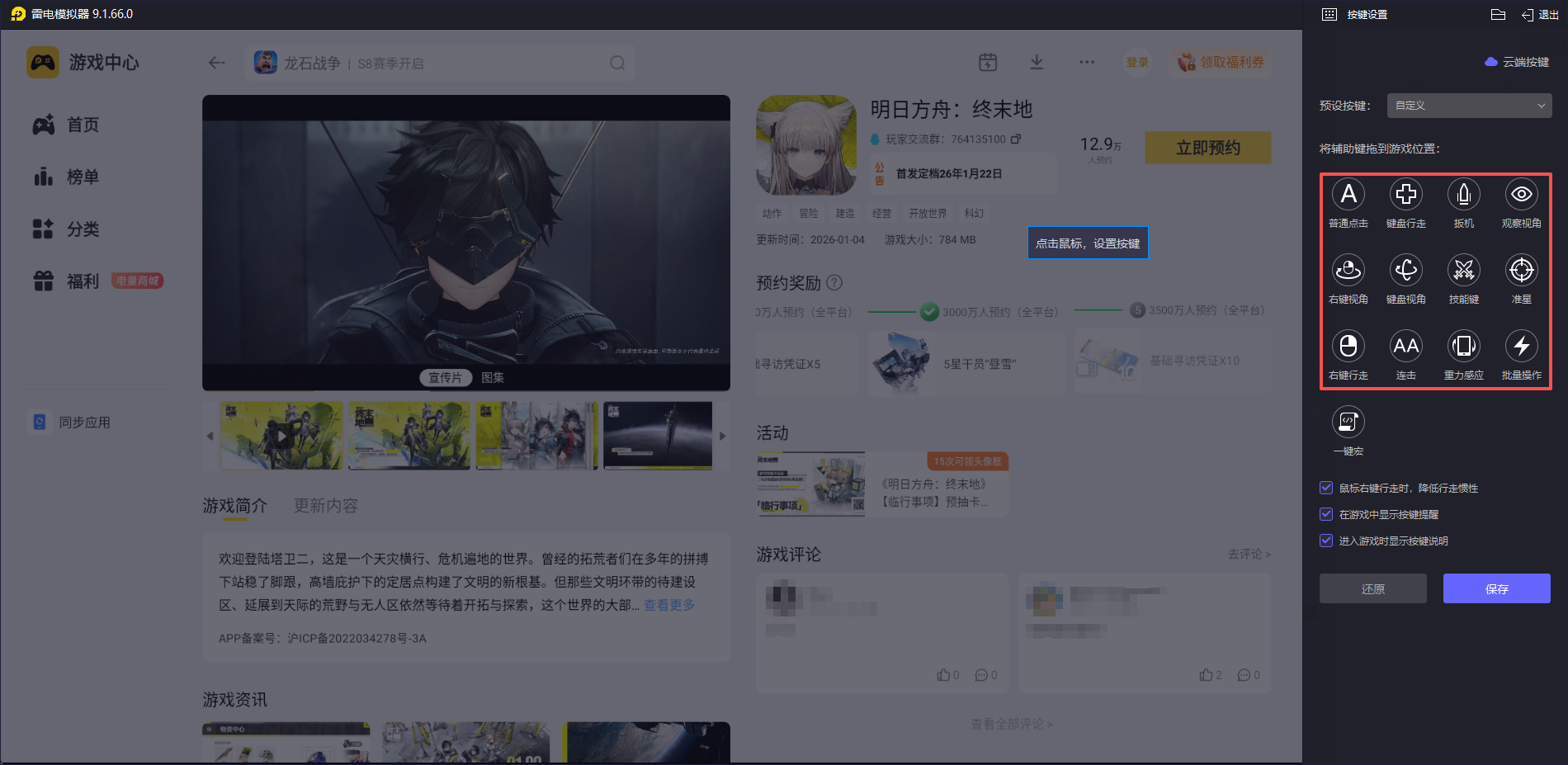The height and width of the screenshot is (765, 1568).
Task: Click the 开放世界 genre tag
Action: click(x=928, y=213)
